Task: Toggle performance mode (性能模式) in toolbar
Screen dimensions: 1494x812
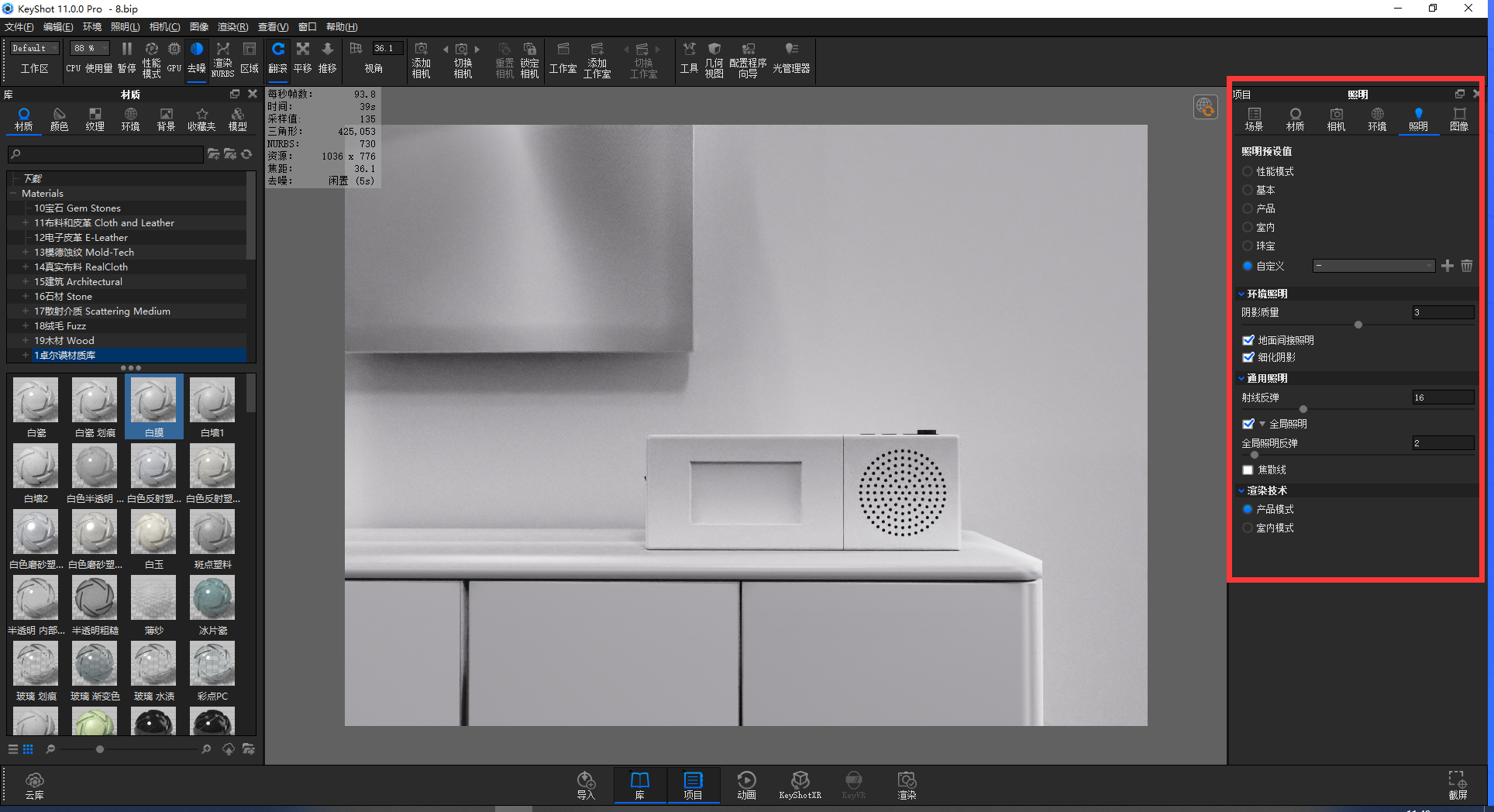Action: pos(151,59)
